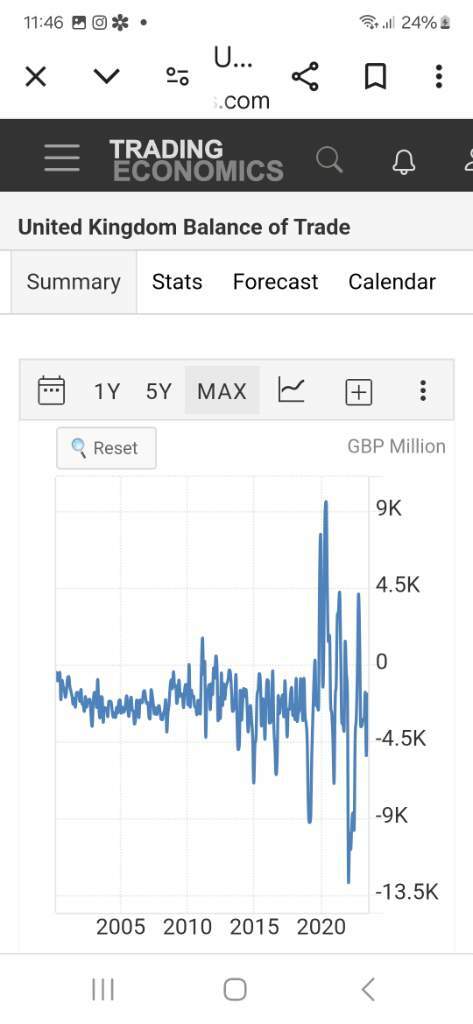Open the calendar date range icon
The height and width of the screenshot is (1024, 473).
52,391
